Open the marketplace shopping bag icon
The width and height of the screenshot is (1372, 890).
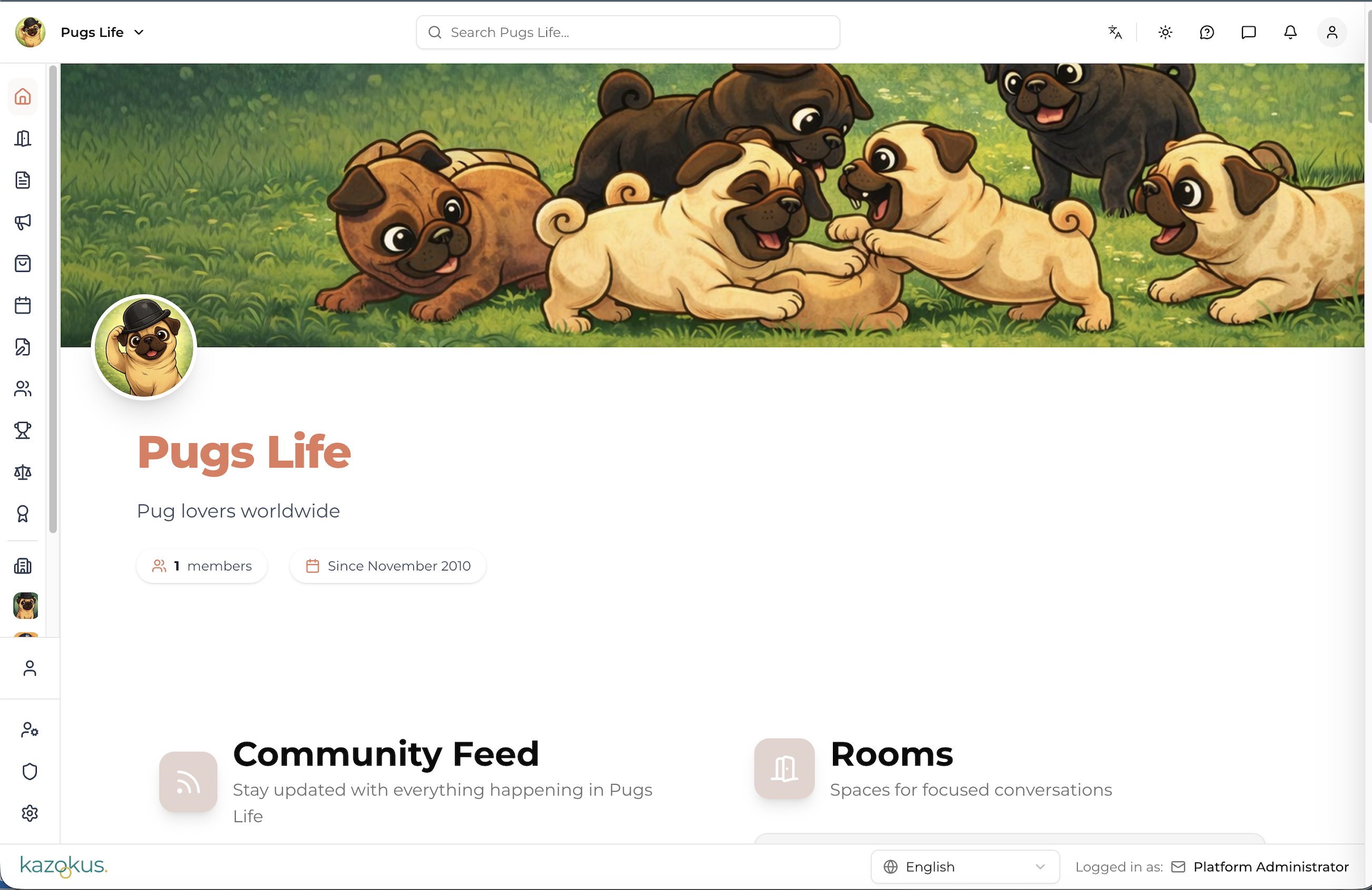click(x=23, y=264)
